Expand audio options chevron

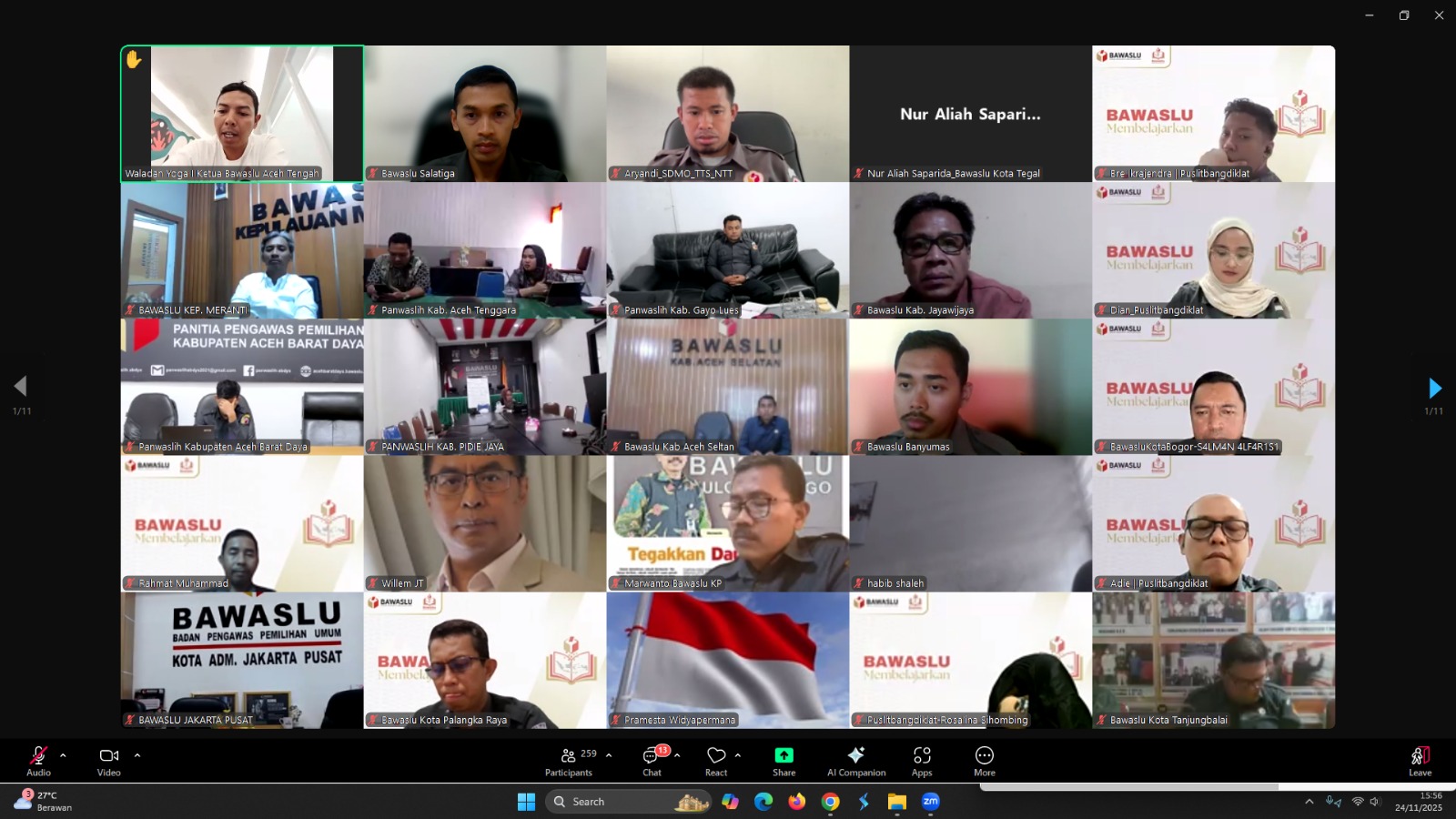point(63,755)
